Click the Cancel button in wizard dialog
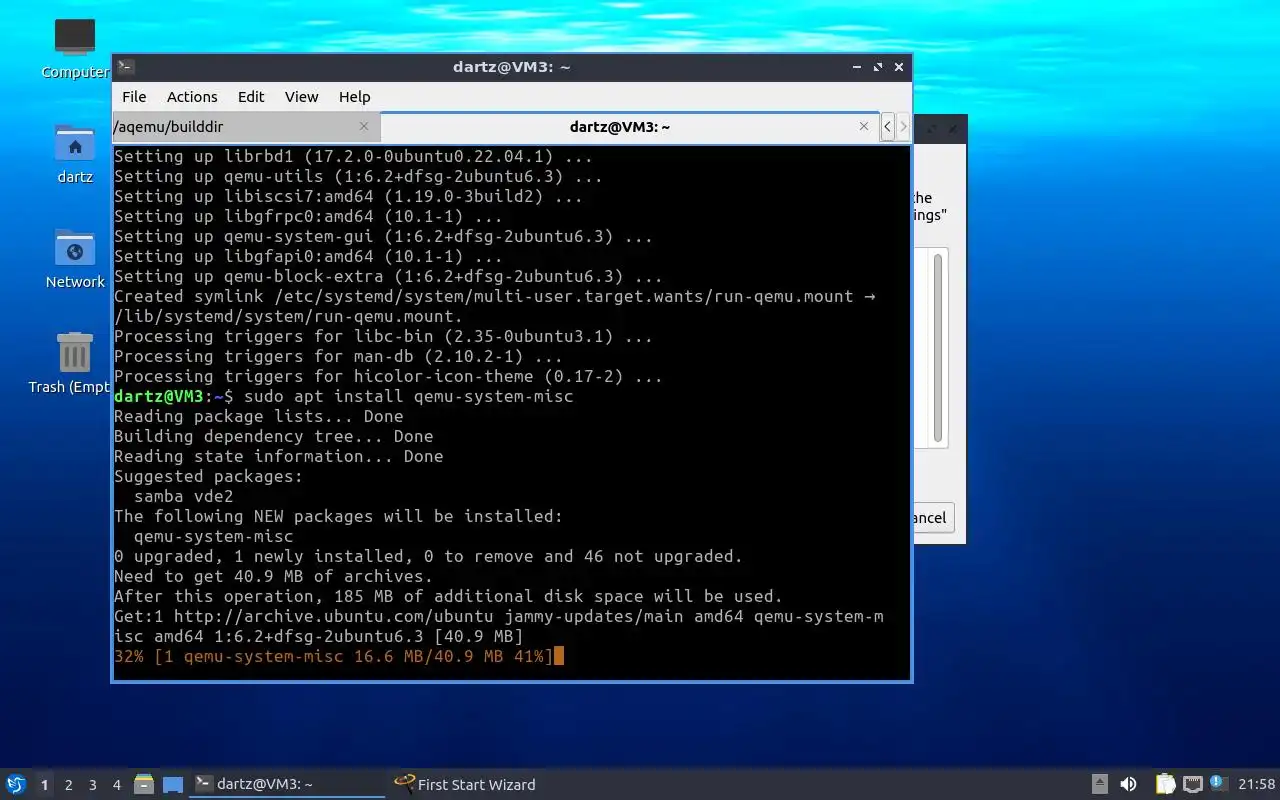The height and width of the screenshot is (800, 1280). click(933, 517)
